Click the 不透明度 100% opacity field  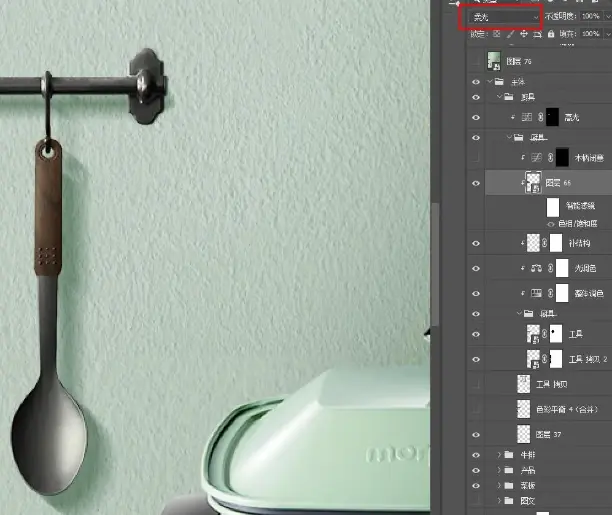point(591,16)
